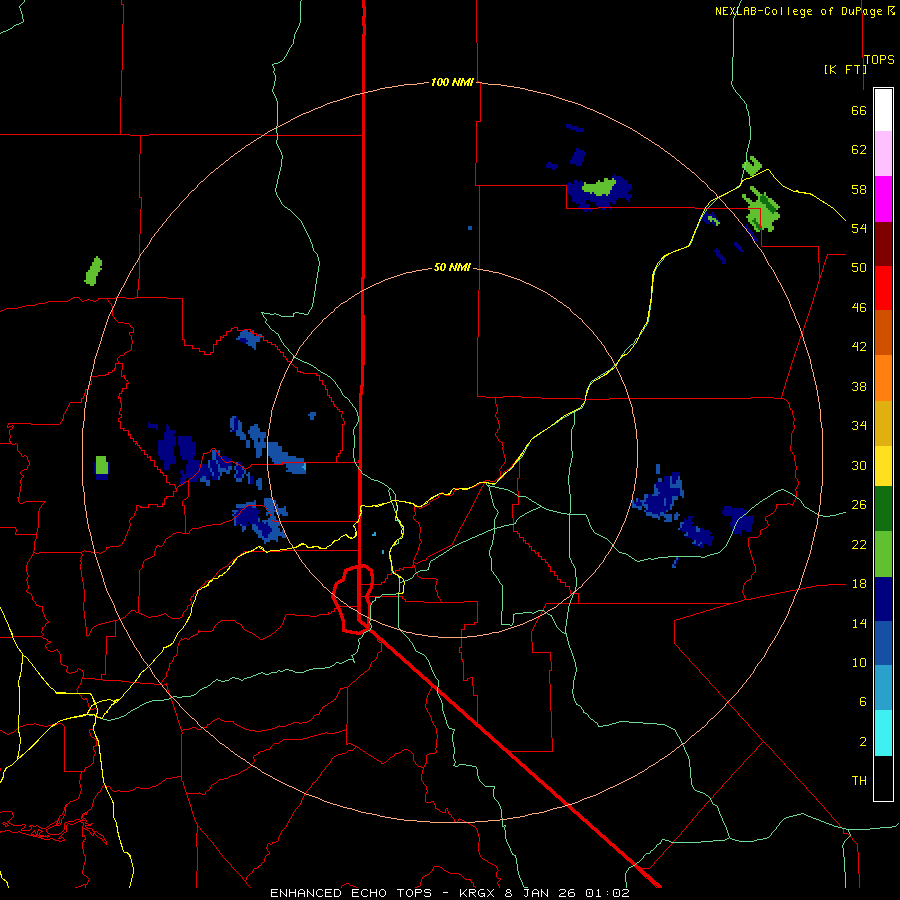The image size is (900, 900).
Task: Click the legend value "46"
Action: (859, 308)
